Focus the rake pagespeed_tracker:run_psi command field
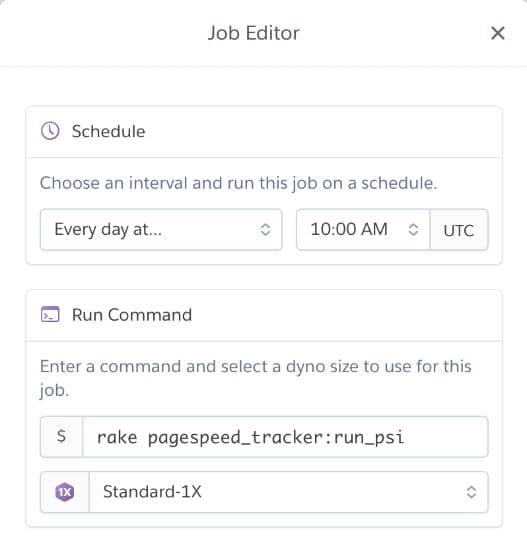The width and height of the screenshot is (527, 537). (285, 437)
